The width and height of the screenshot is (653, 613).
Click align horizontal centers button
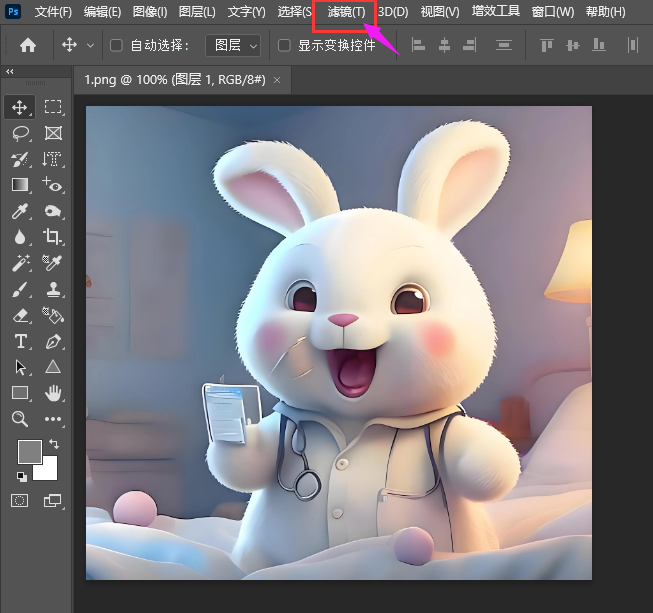point(444,45)
